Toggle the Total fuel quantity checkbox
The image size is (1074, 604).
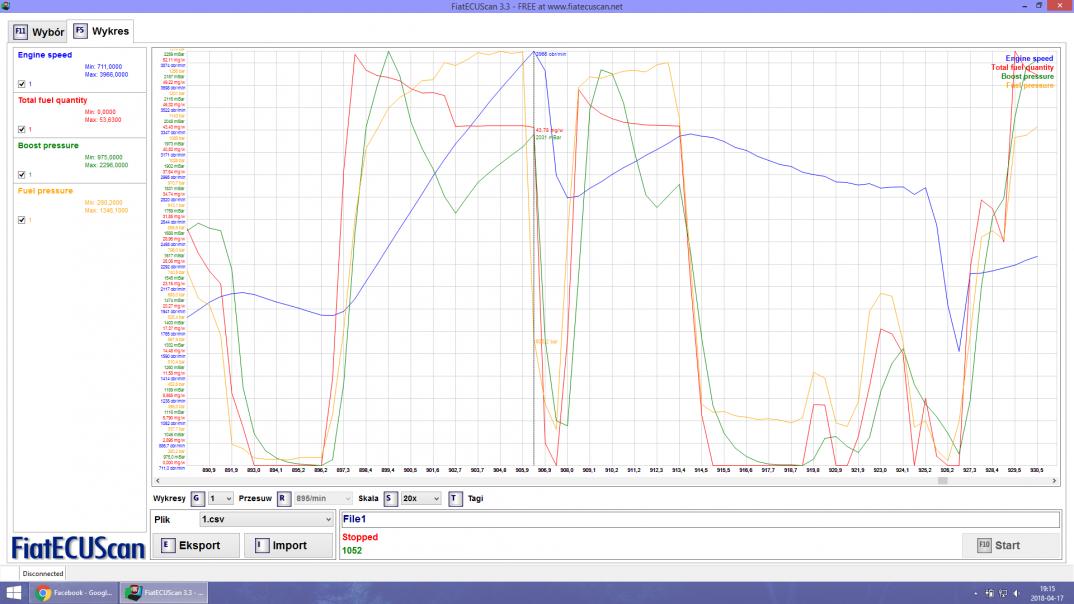pyautogui.click(x=22, y=129)
